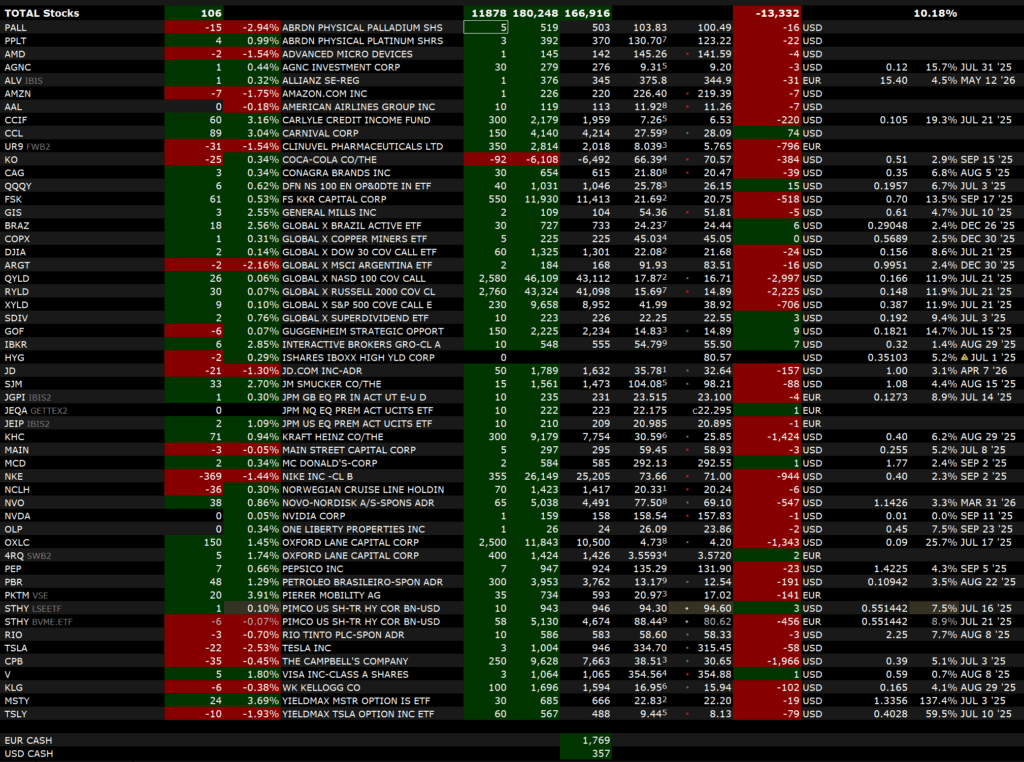Viewport: 1024px width, 762px height.
Task: Select the OXLC ticker row
Action: (18, 541)
